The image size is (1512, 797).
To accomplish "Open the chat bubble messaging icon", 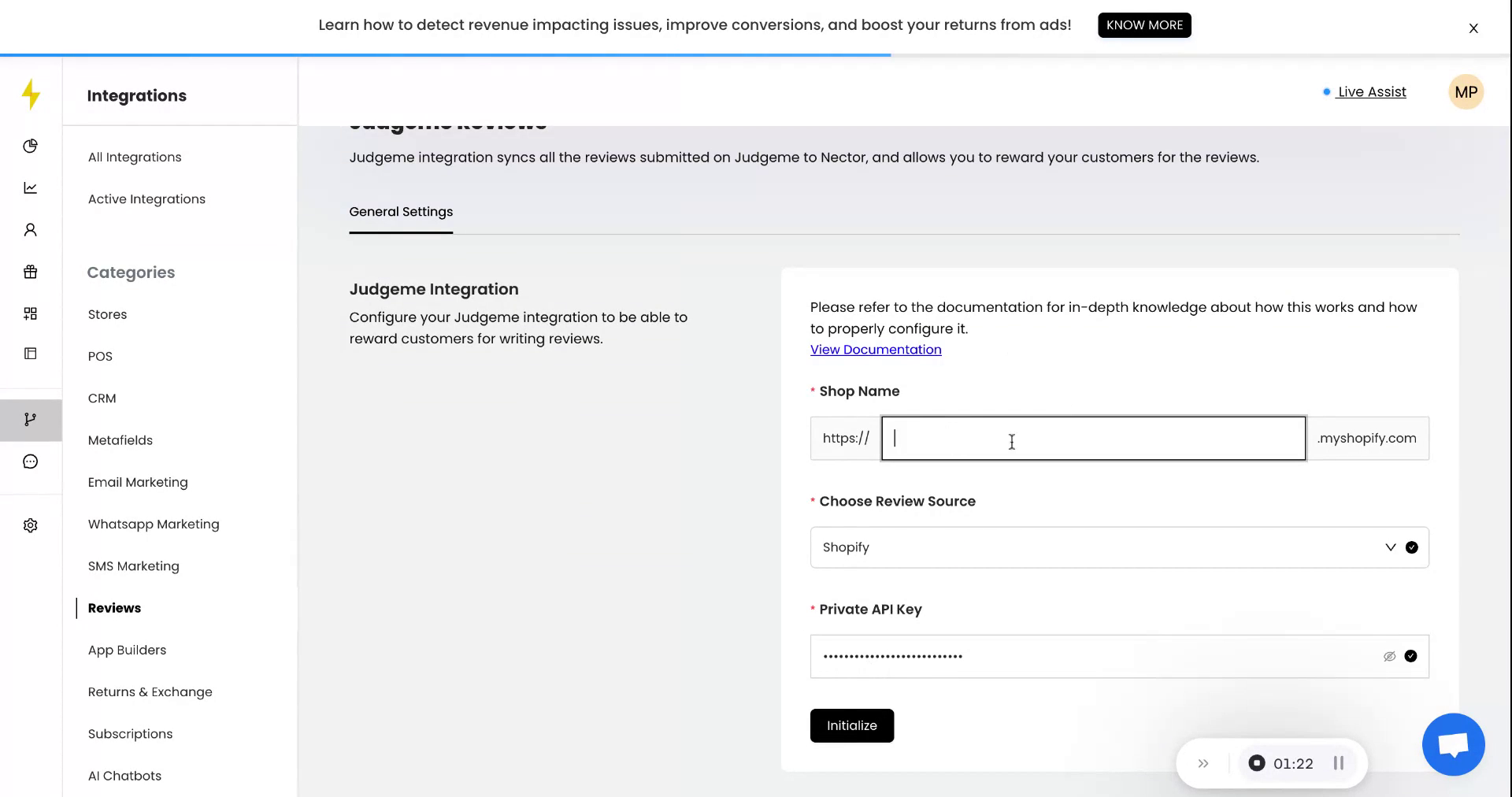I will (30, 462).
